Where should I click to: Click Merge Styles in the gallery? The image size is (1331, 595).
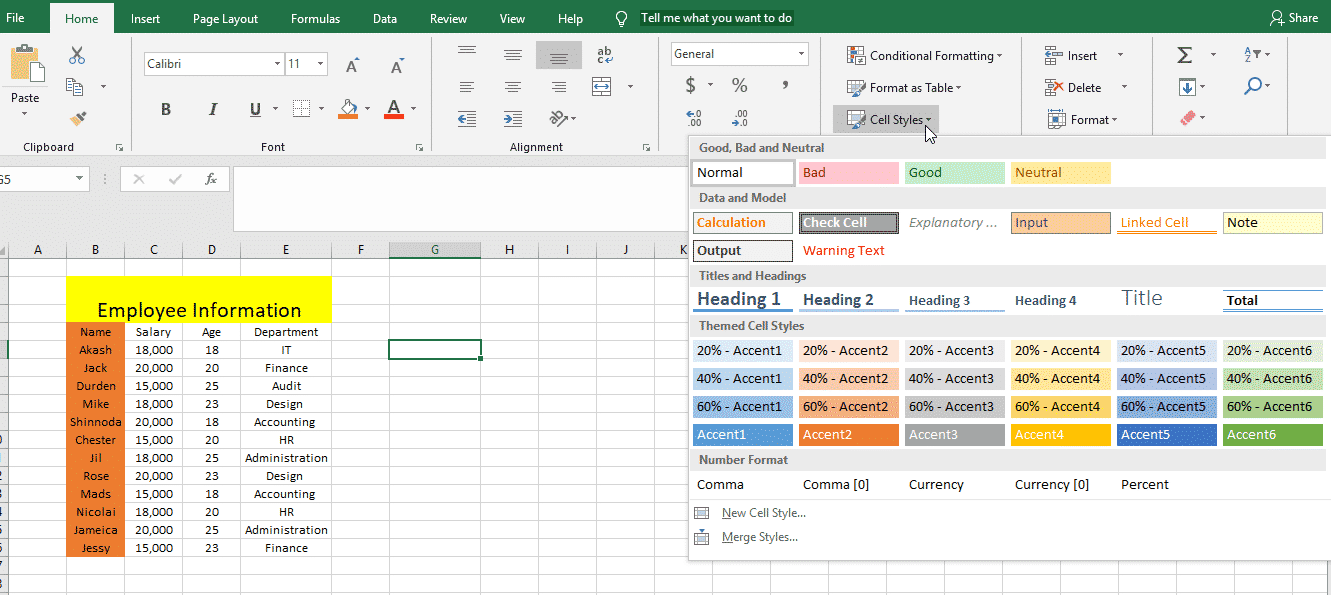pyautogui.click(x=759, y=537)
